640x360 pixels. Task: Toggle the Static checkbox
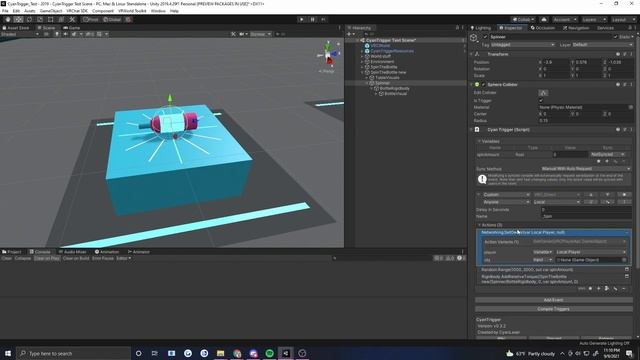(616, 37)
